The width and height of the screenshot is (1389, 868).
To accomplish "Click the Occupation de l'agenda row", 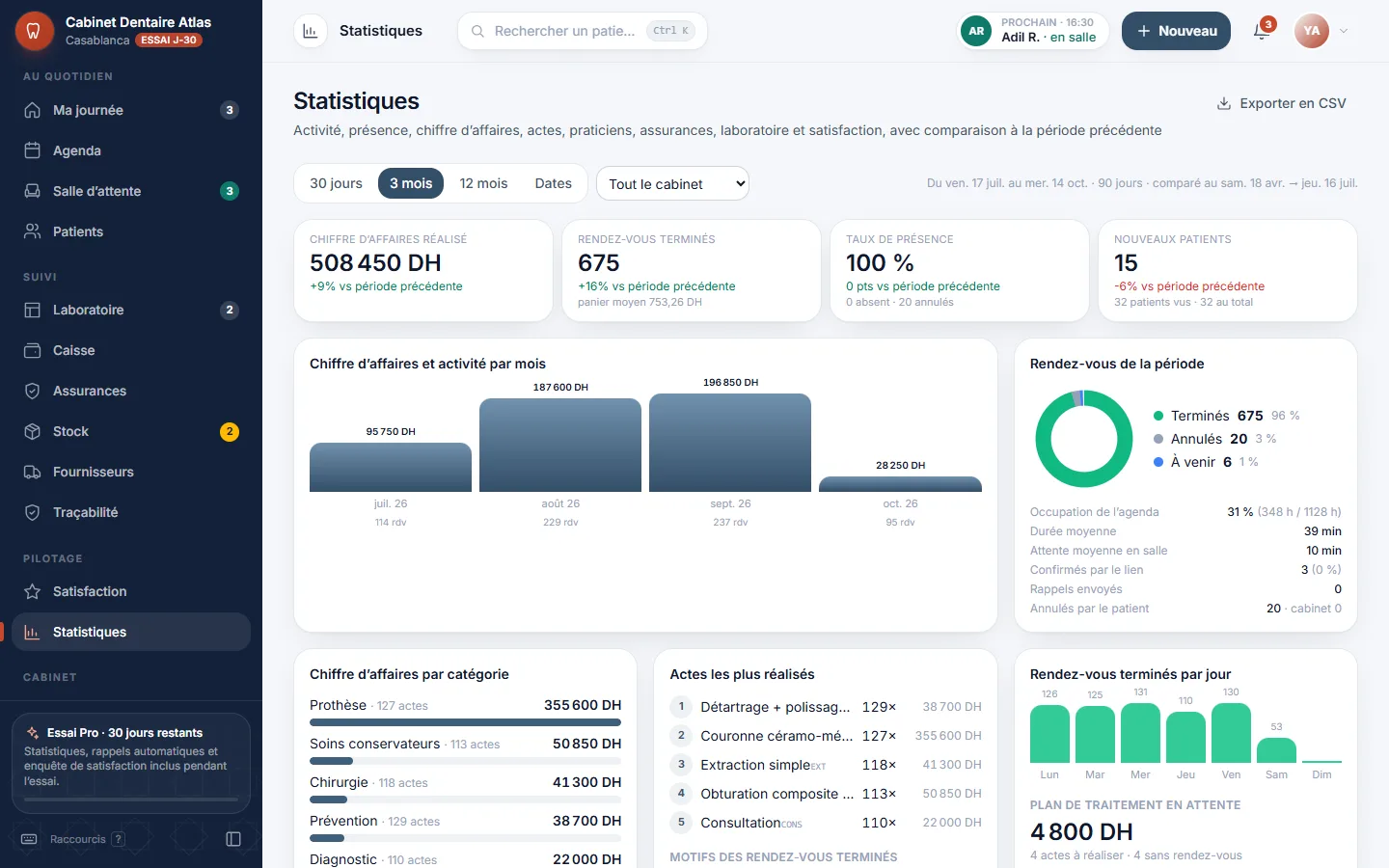I will click(x=1185, y=512).
